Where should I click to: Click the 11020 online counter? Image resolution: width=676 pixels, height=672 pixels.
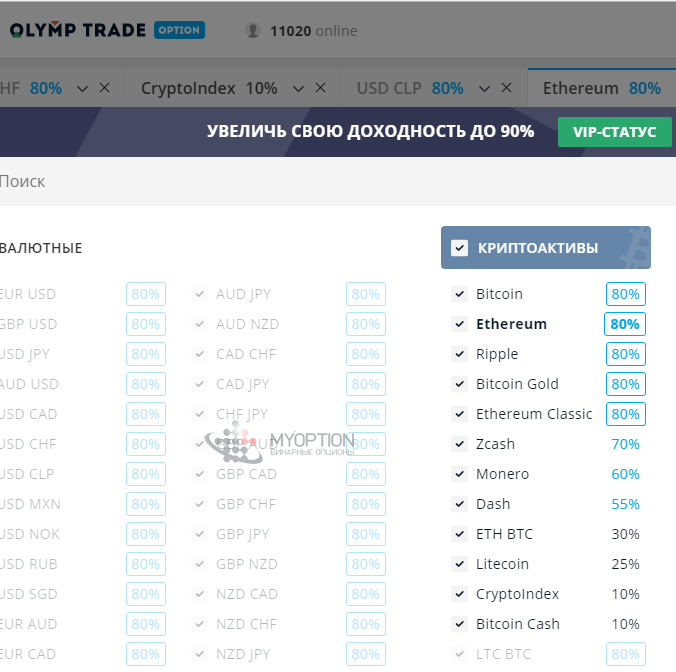[313, 31]
